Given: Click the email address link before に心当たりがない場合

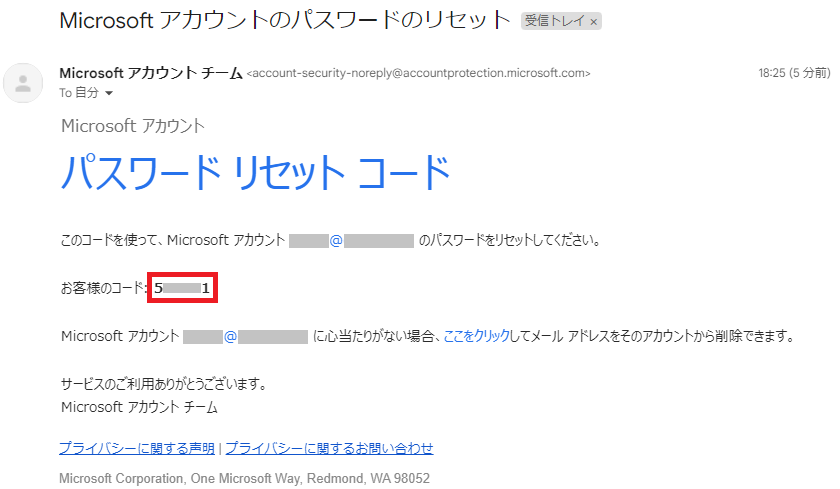Looking at the screenshot, I should point(245,336).
